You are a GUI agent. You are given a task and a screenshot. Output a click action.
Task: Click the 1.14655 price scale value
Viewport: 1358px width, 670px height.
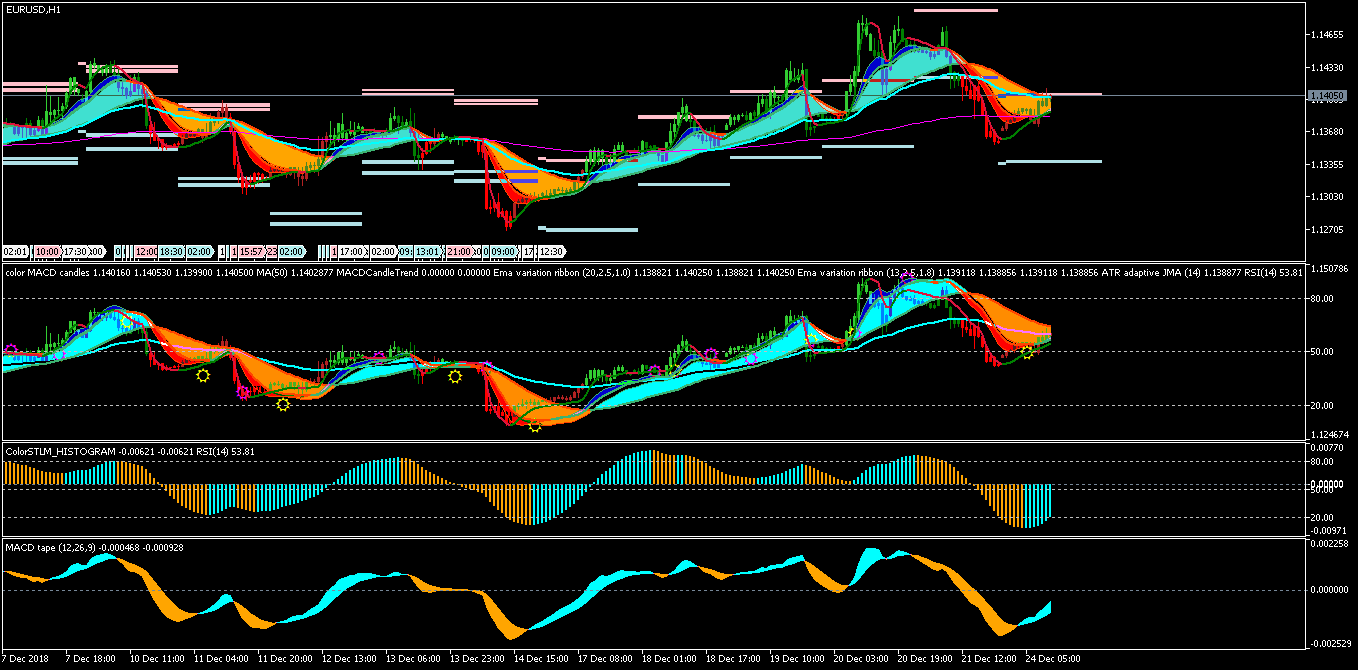1325,35
